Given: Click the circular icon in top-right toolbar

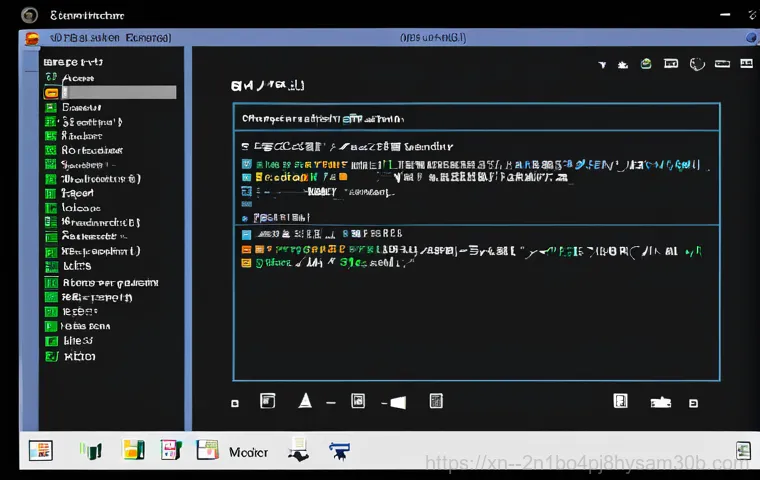Looking at the screenshot, I should (671, 64).
